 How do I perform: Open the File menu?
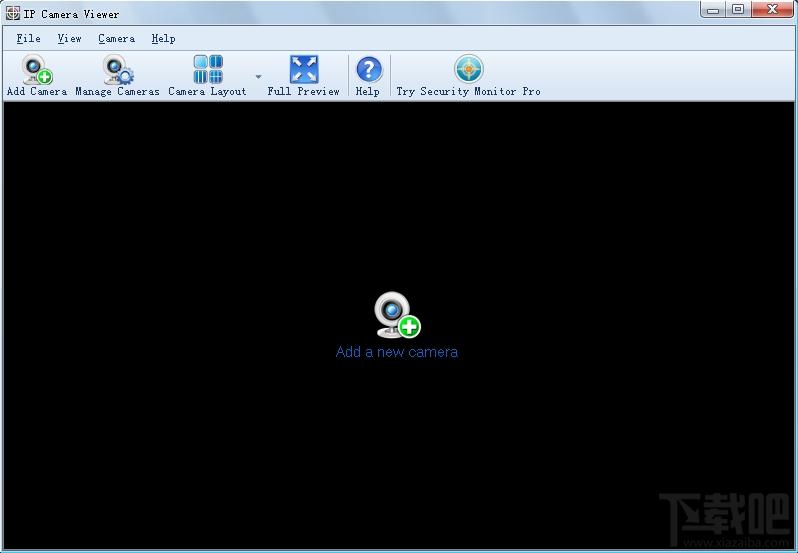click(x=28, y=39)
